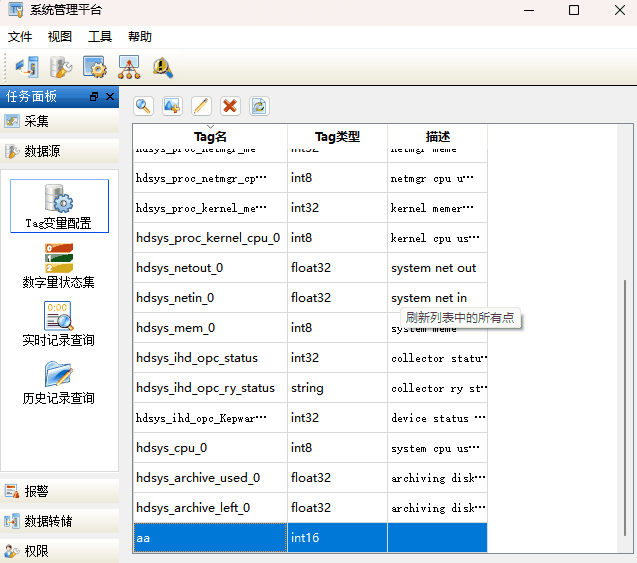Click the network topology toolbar icon

[x=129, y=67]
